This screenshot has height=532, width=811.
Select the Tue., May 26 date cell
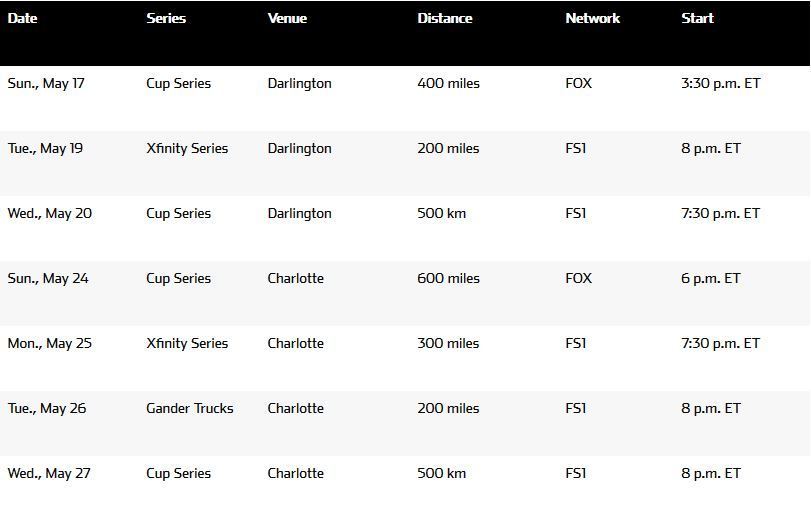[46, 408]
